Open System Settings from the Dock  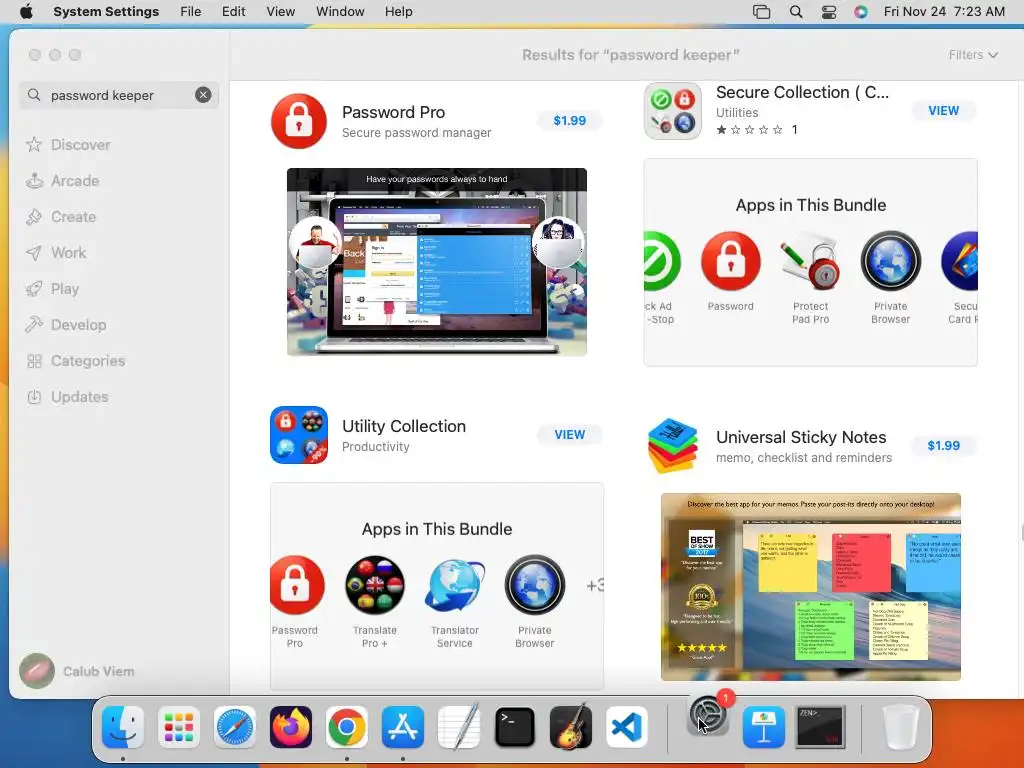click(x=708, y=716)
